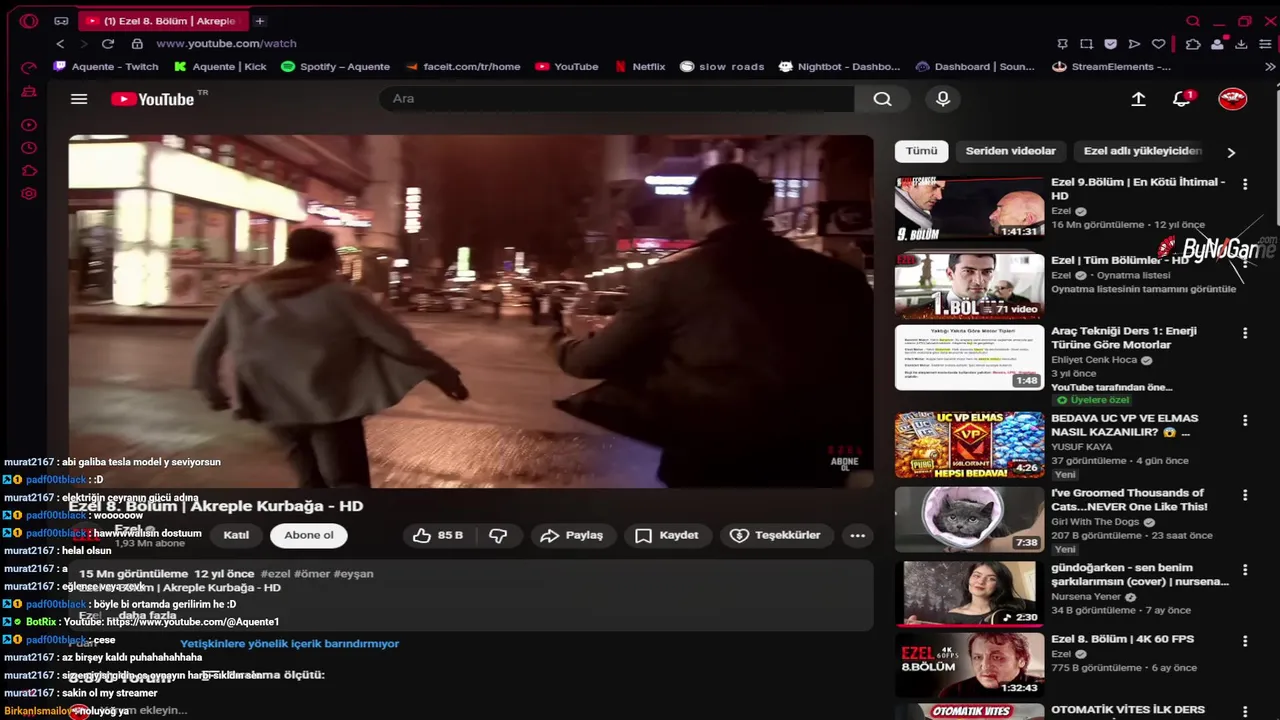The image size is (1280, 720).
Task: Open sidebar Settings gear icon
Action: pos(29,194)
